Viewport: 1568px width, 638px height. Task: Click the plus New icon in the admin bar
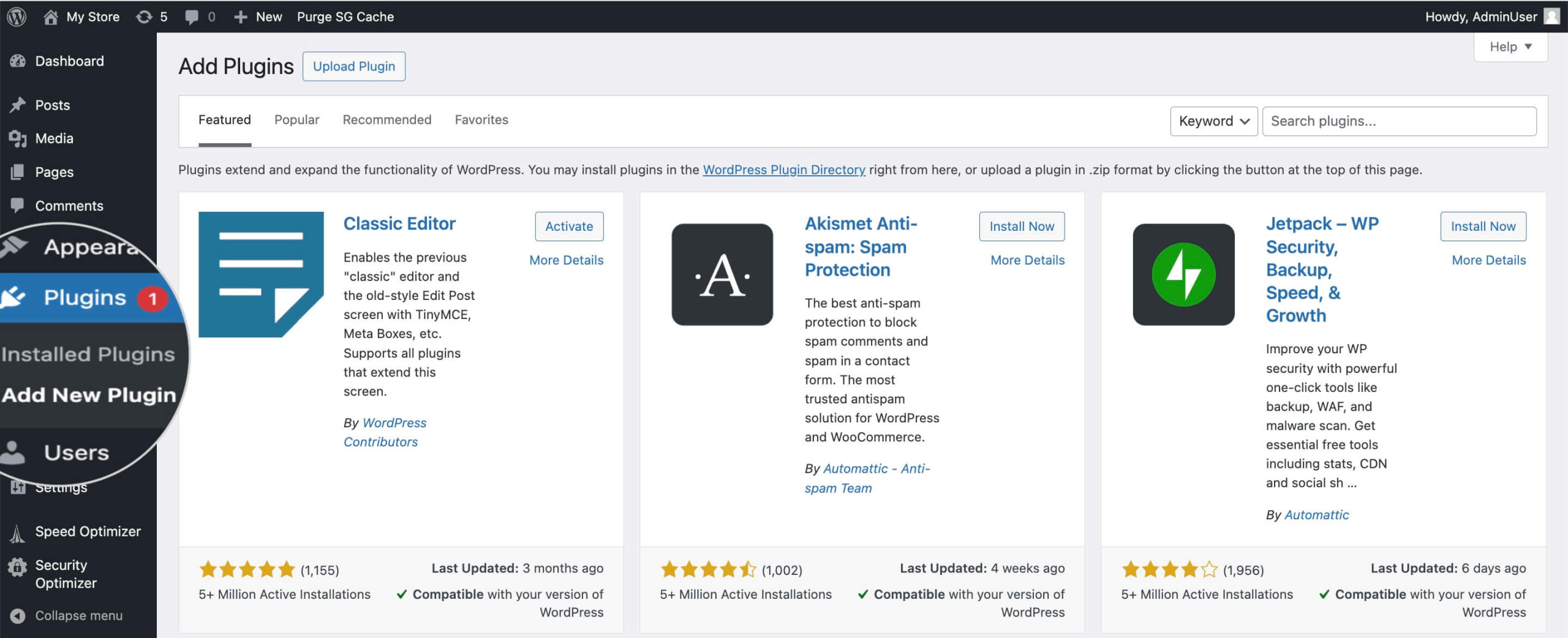click(x=241, y=17)
